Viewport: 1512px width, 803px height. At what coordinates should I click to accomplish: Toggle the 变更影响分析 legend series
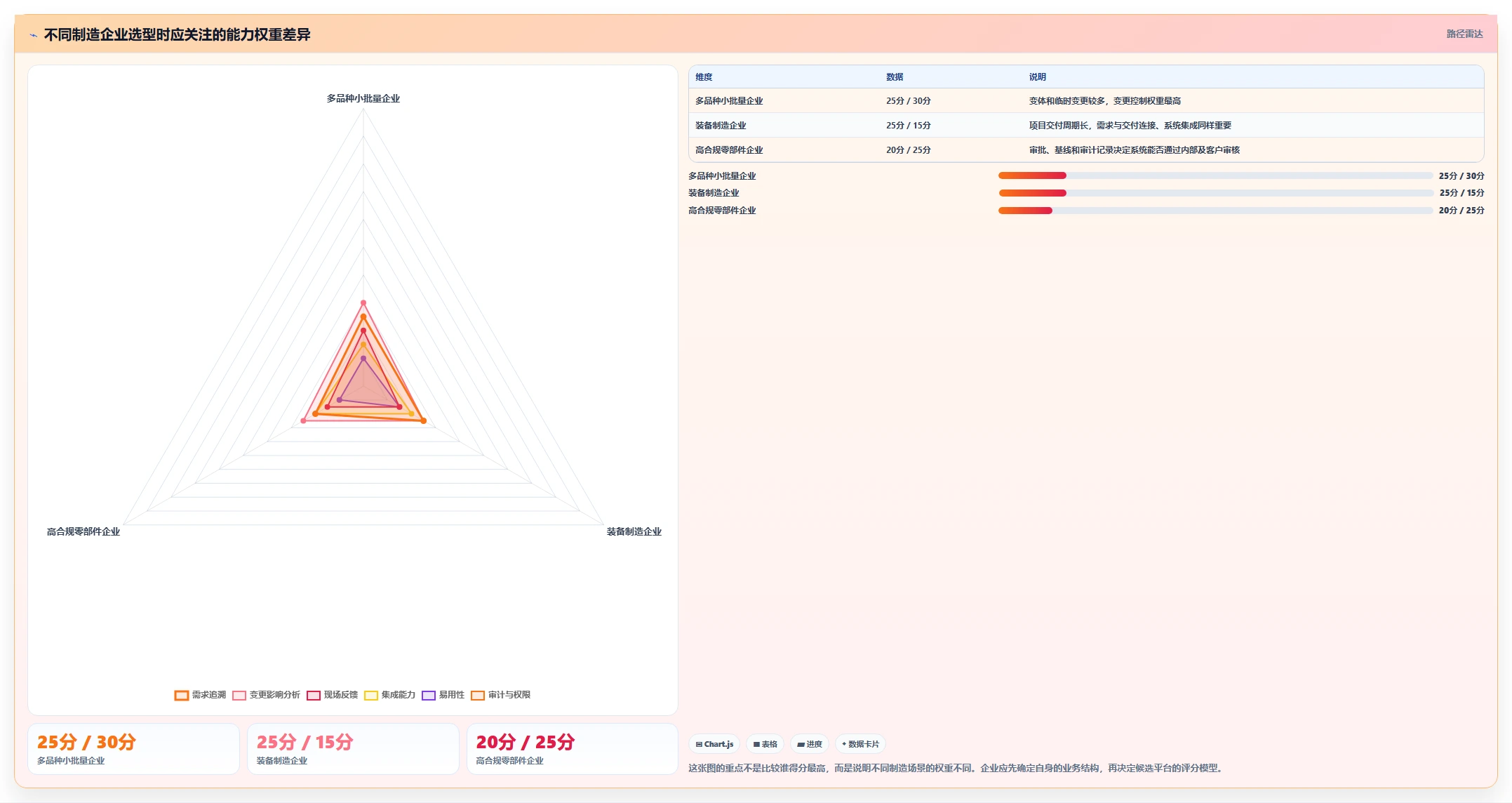point(266,695)
